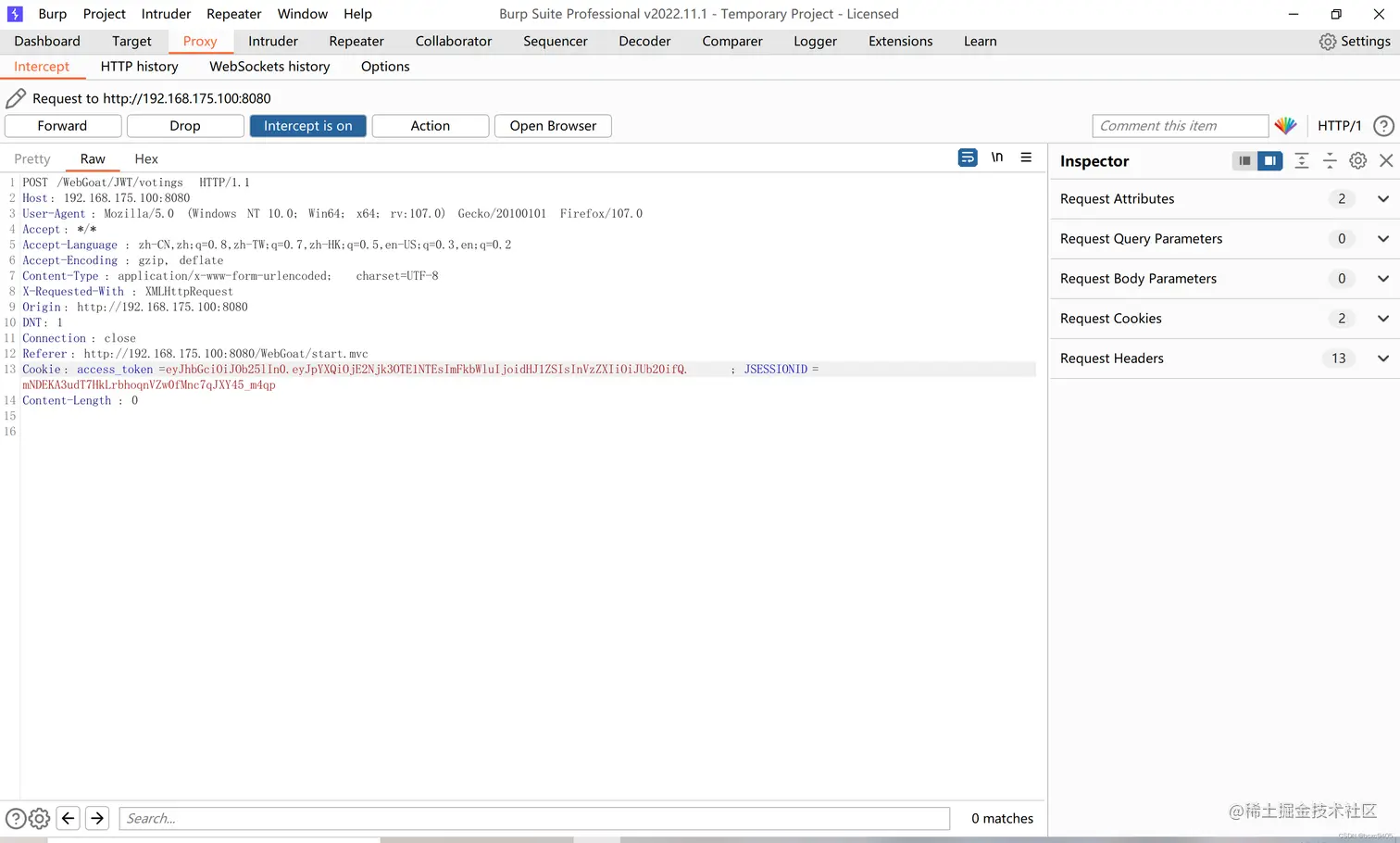This screenshot has height=843, width=1400.
Task: Open the Burp menu
Action: pos(53,14)
